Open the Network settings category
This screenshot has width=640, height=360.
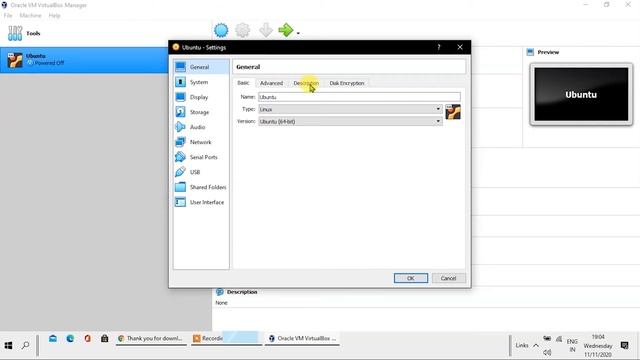201,142
